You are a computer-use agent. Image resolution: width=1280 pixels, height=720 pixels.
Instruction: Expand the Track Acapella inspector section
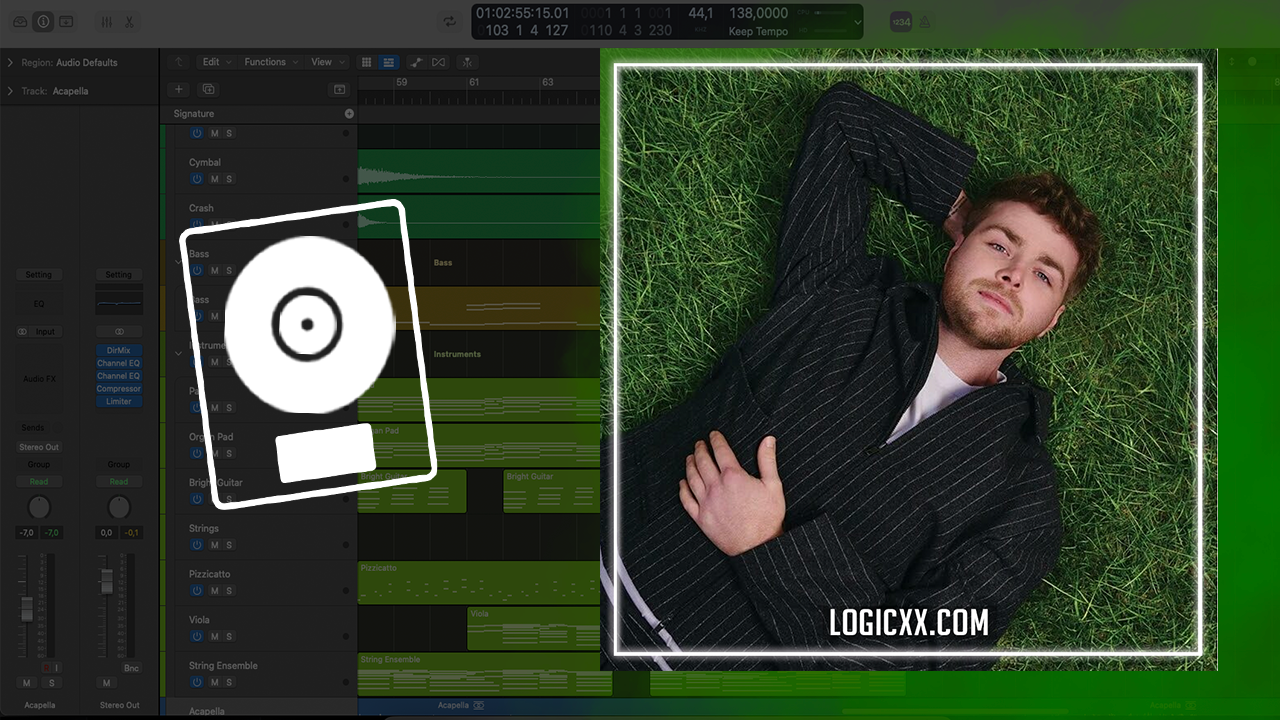click(x=10, y=91)
